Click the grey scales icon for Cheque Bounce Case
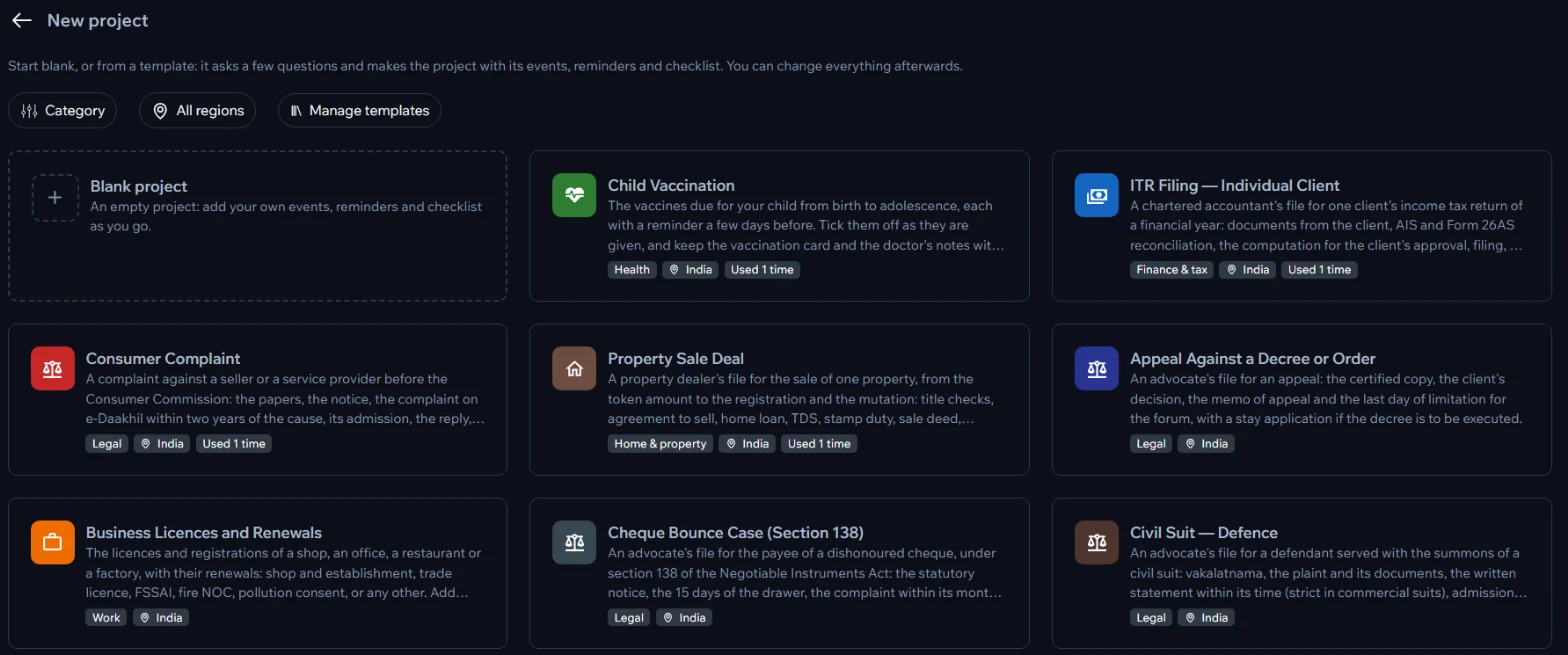Screen dimensions: 1568x655 [574, 542]
